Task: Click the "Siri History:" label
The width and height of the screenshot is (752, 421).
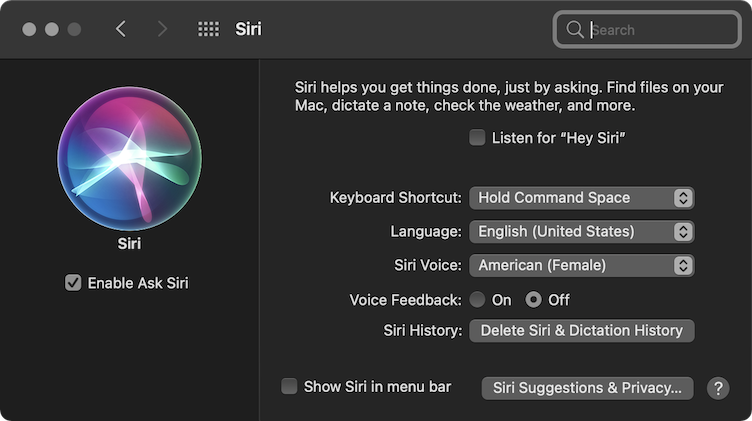Action: click(x=423, y=330)
